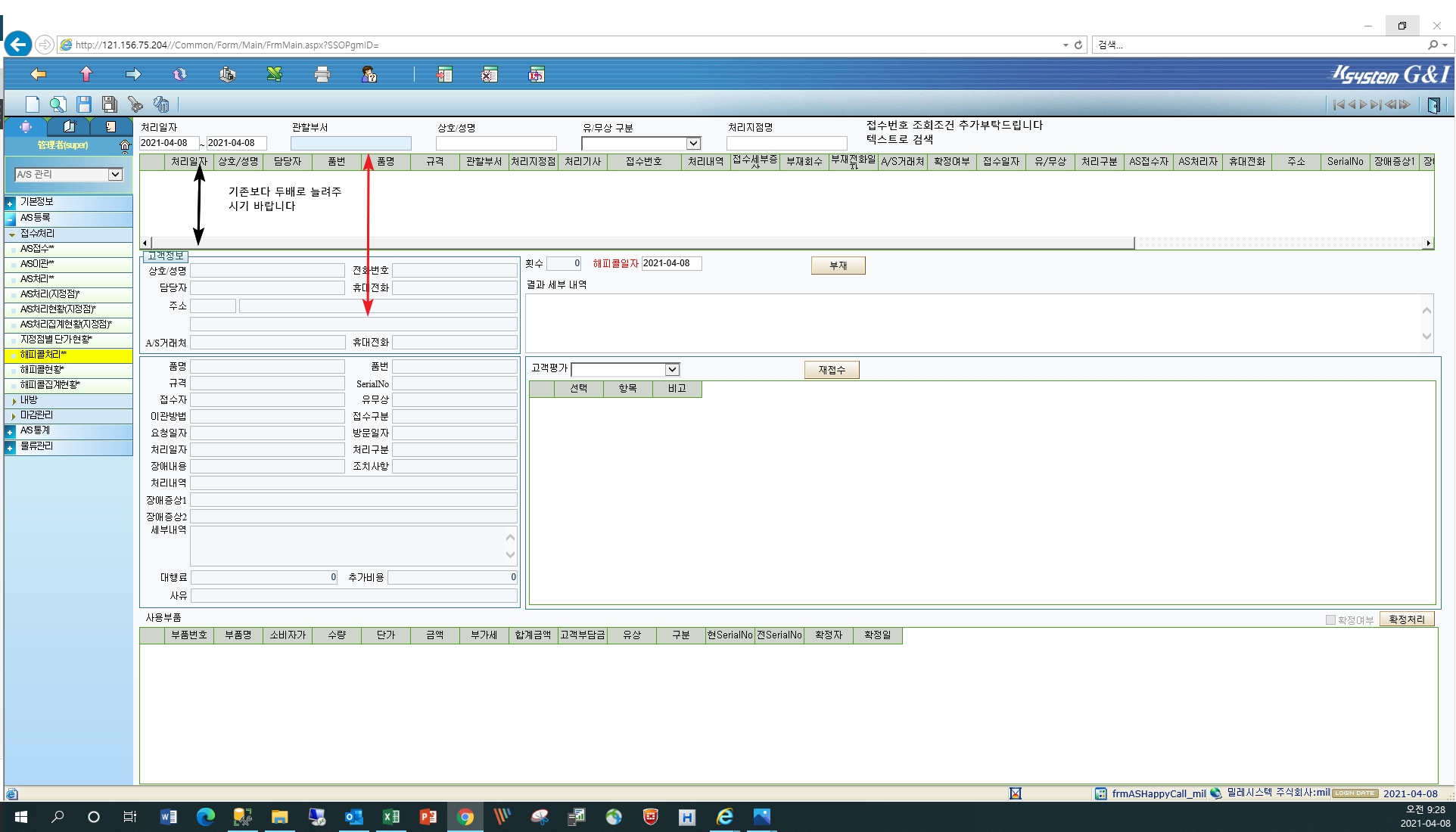Open the user help icon in toolbar
Image resolution: width=1456 pixels, height=832 pixels.
point(369,74)
